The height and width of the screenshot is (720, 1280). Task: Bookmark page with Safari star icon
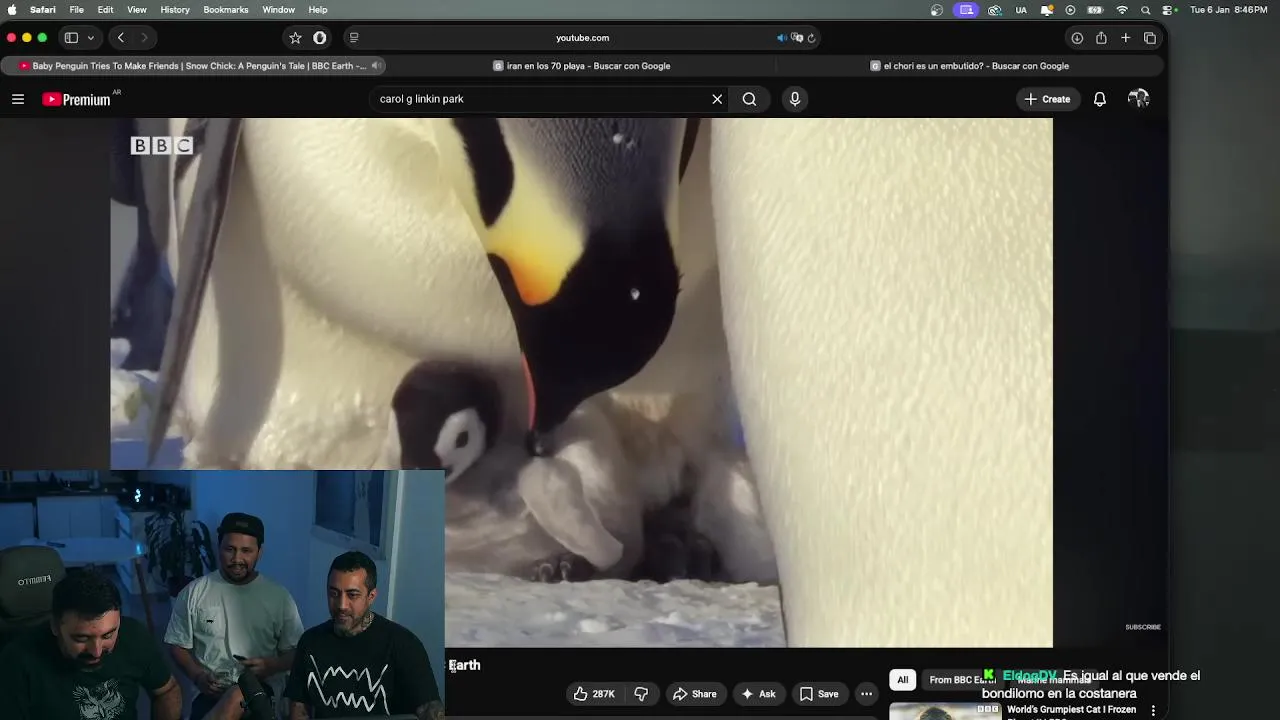click(295, 38)
